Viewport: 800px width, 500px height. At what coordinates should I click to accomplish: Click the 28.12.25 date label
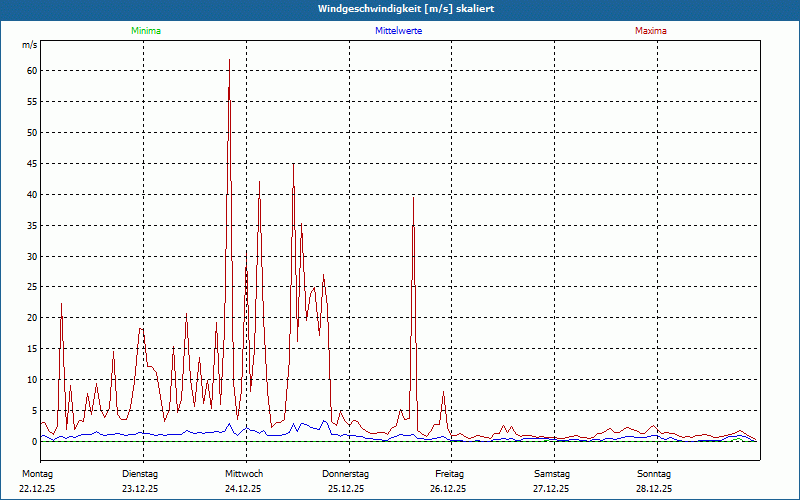(654, 489)
